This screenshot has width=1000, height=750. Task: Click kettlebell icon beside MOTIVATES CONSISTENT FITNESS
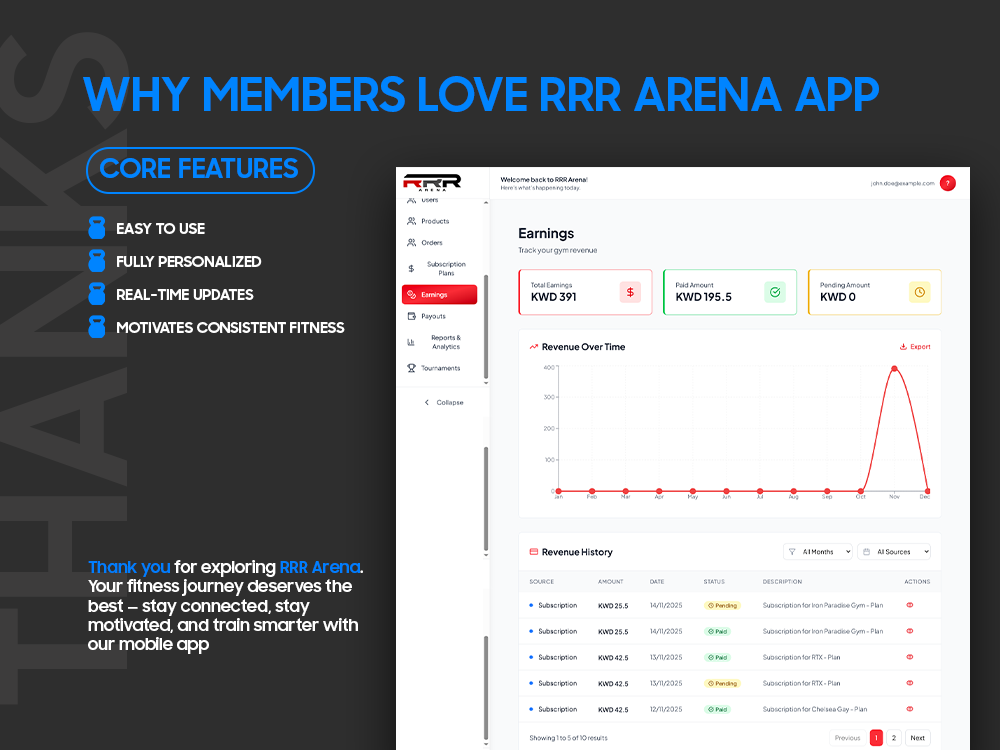(x=97, y=327)
